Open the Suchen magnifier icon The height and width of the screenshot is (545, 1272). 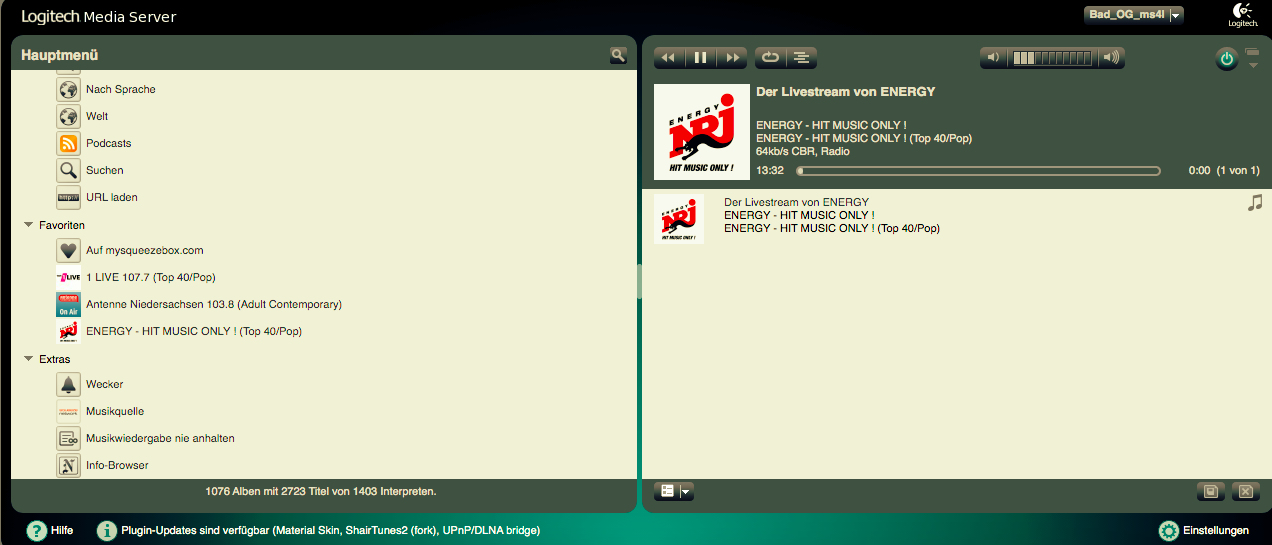(x=69, y=170)
